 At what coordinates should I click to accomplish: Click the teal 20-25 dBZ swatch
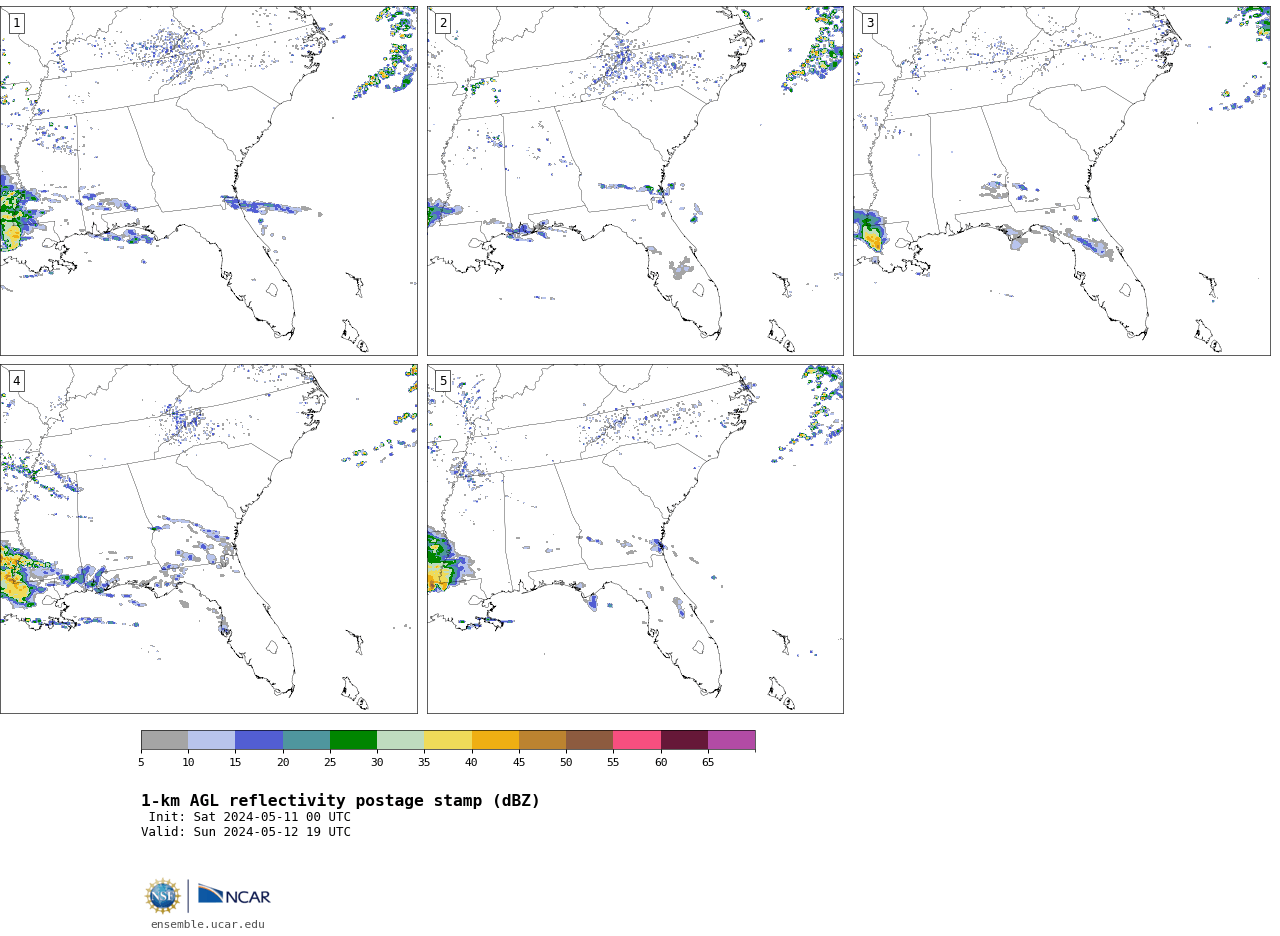[x=306, y=740]
